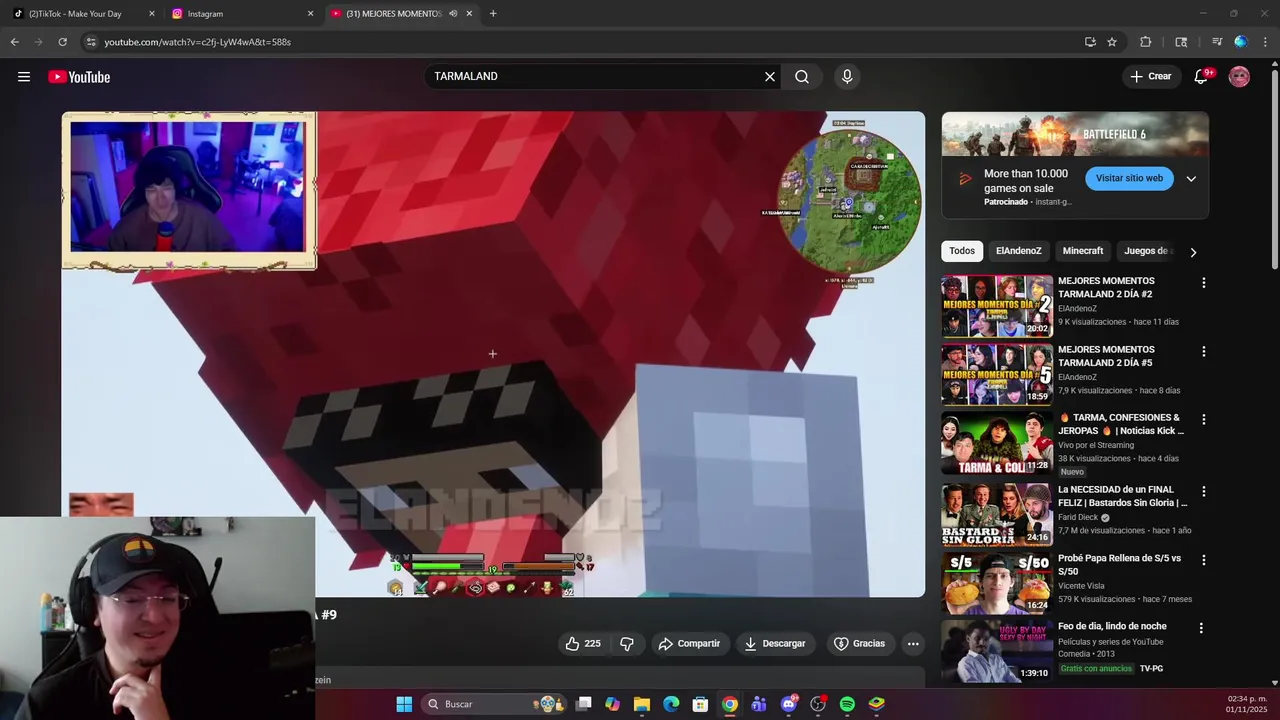
Task: Open Tarma, Confesiones & Jeropas video title
Action: 1121,424
